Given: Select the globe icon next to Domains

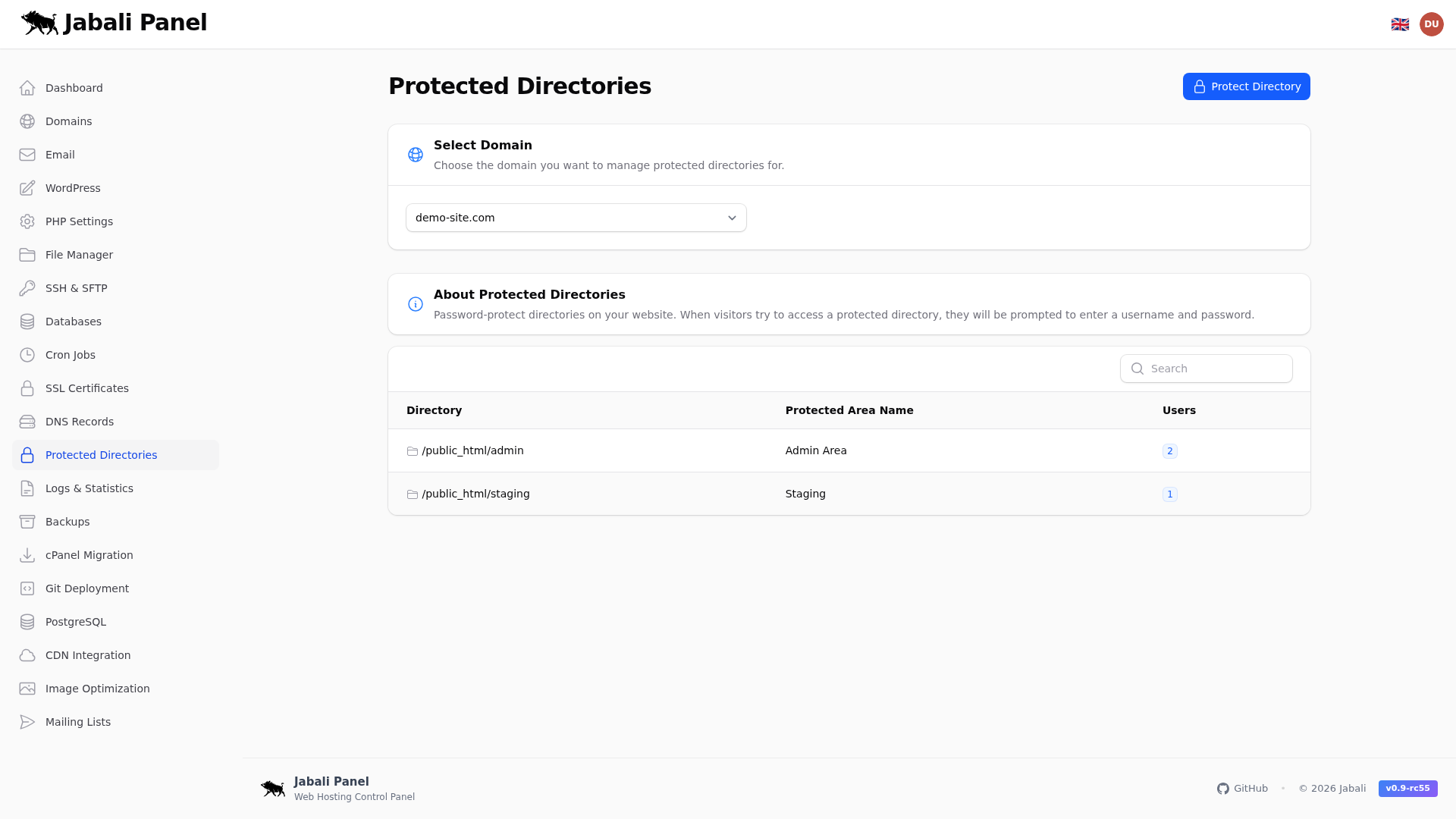Looking at the screenshot, I should pyautogui.click(x=27, y=121).
